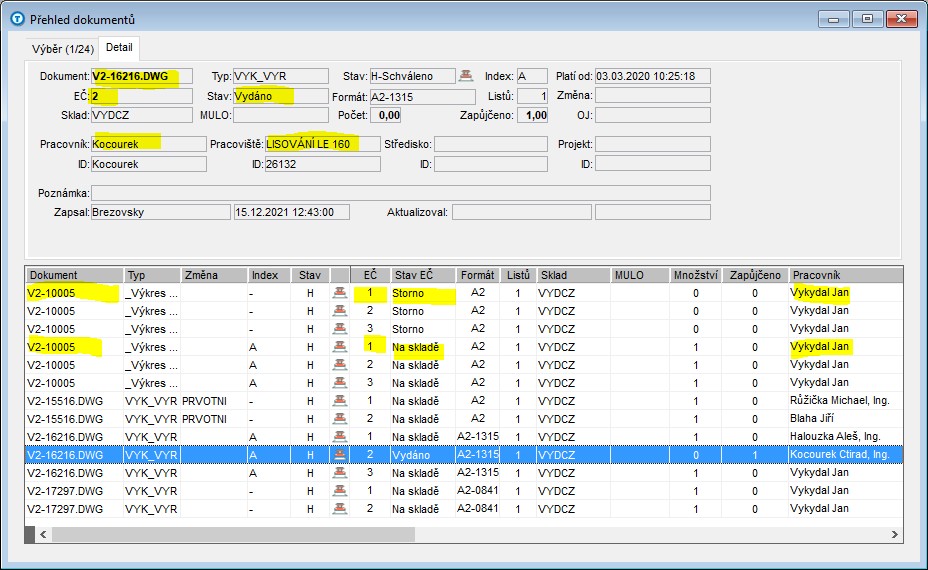Screen dimensions: 928x570
Task: Click the Změna column header
Action: tap(214, 275)
